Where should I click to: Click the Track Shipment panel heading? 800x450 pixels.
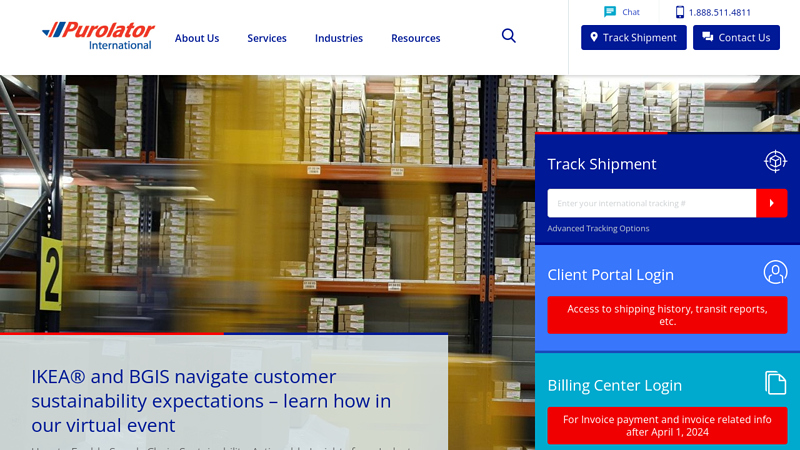(602, 164)
